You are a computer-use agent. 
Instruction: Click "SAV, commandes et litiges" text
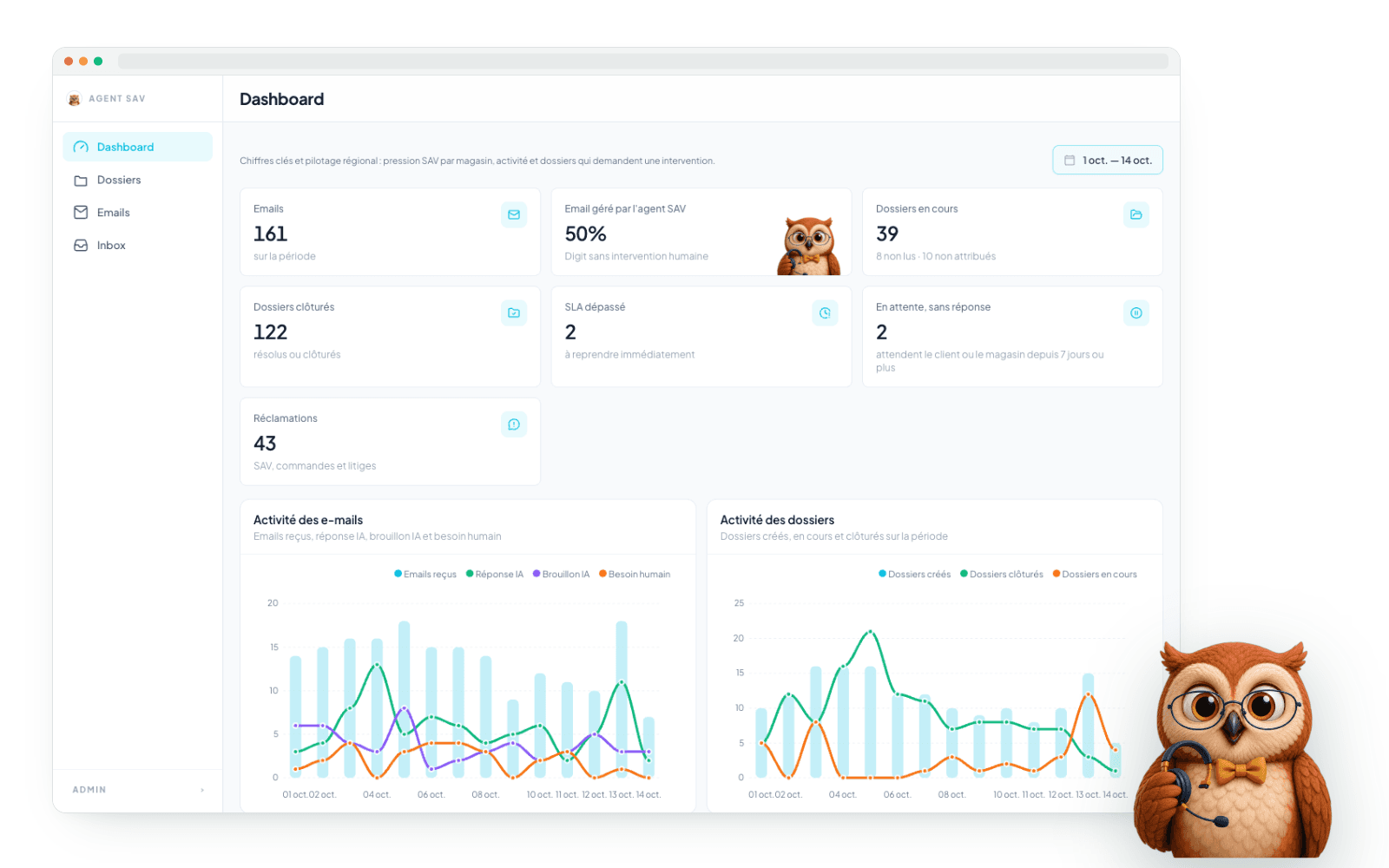pos(315,466)
